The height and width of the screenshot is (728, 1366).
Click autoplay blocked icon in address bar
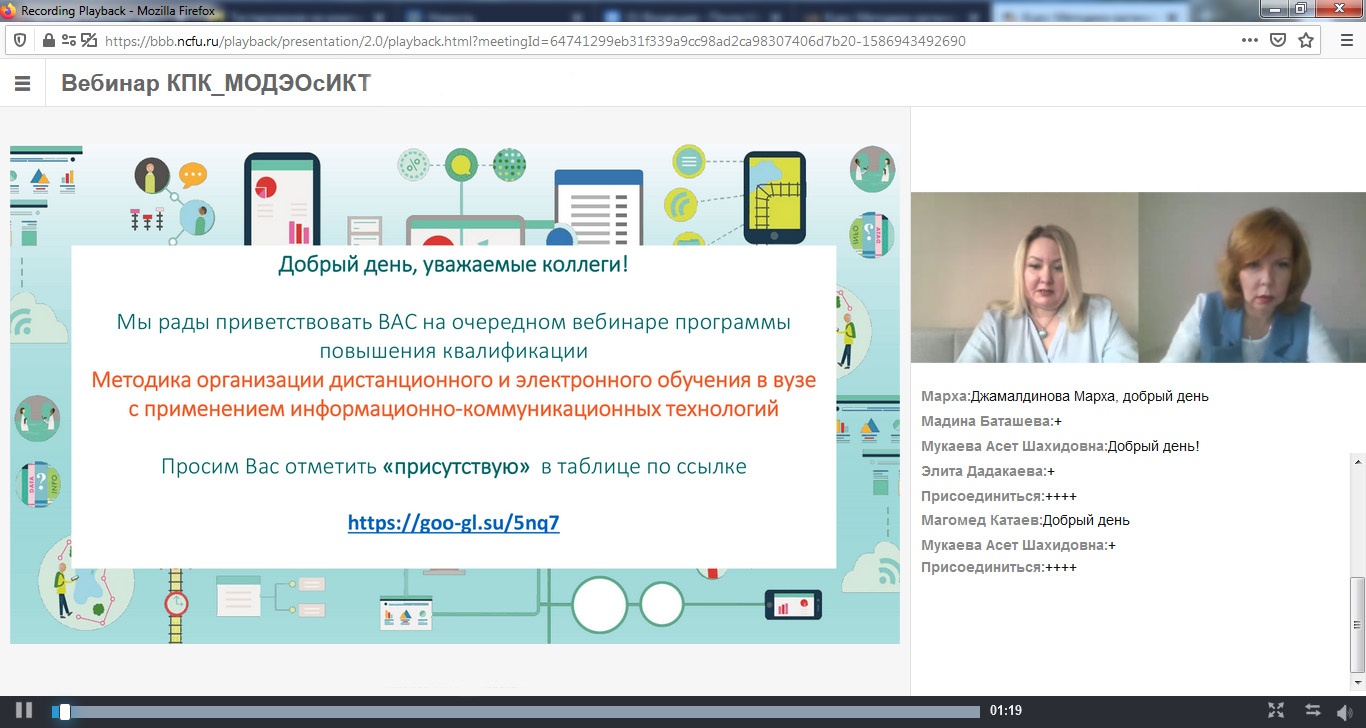click(x=89, y=41)
